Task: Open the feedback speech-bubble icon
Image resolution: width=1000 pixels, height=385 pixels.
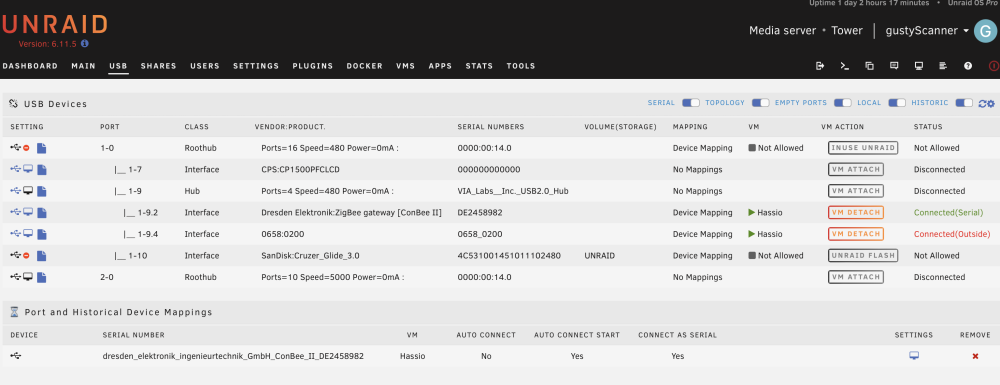Action: [894, 66]
